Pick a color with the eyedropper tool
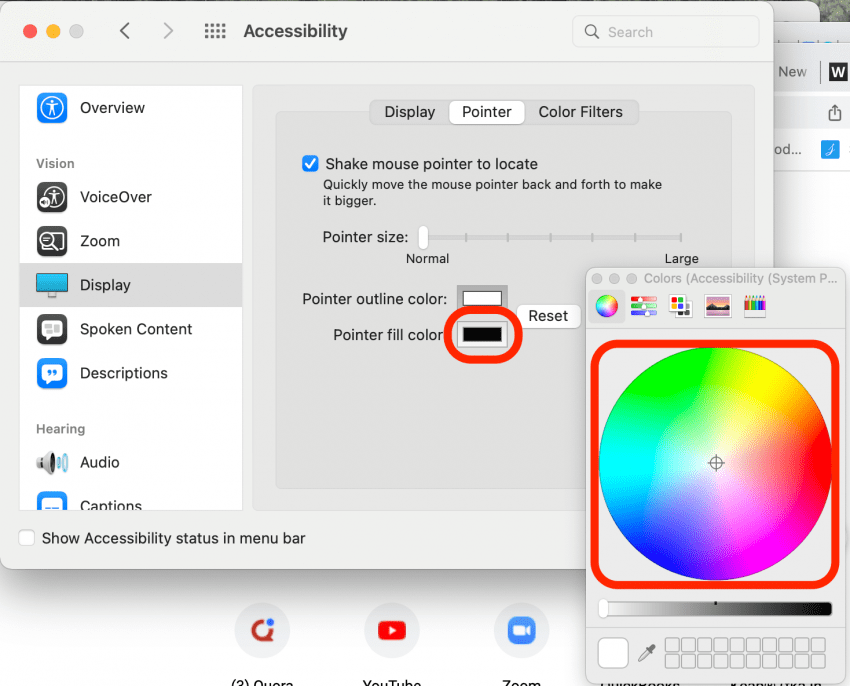 click(647, 652)
